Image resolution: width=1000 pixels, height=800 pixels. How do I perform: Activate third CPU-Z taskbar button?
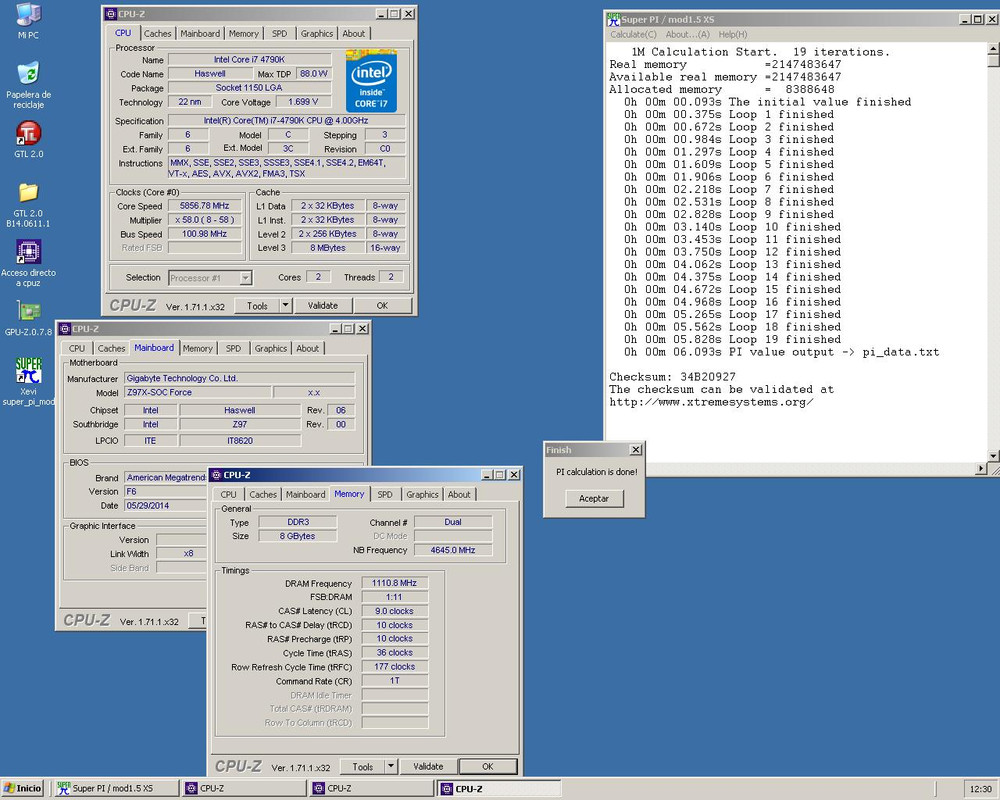499,789
